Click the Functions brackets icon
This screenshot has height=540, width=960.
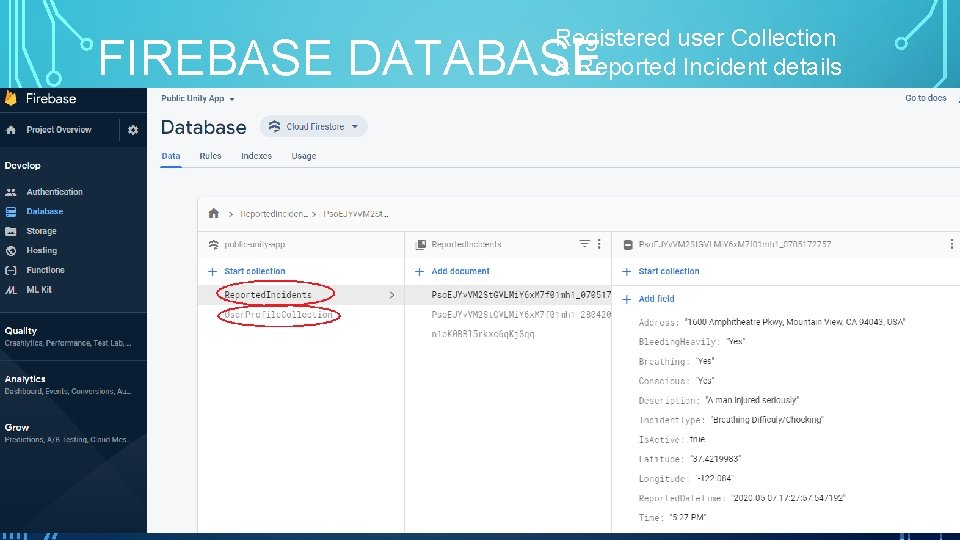click(x=11, y=270)
